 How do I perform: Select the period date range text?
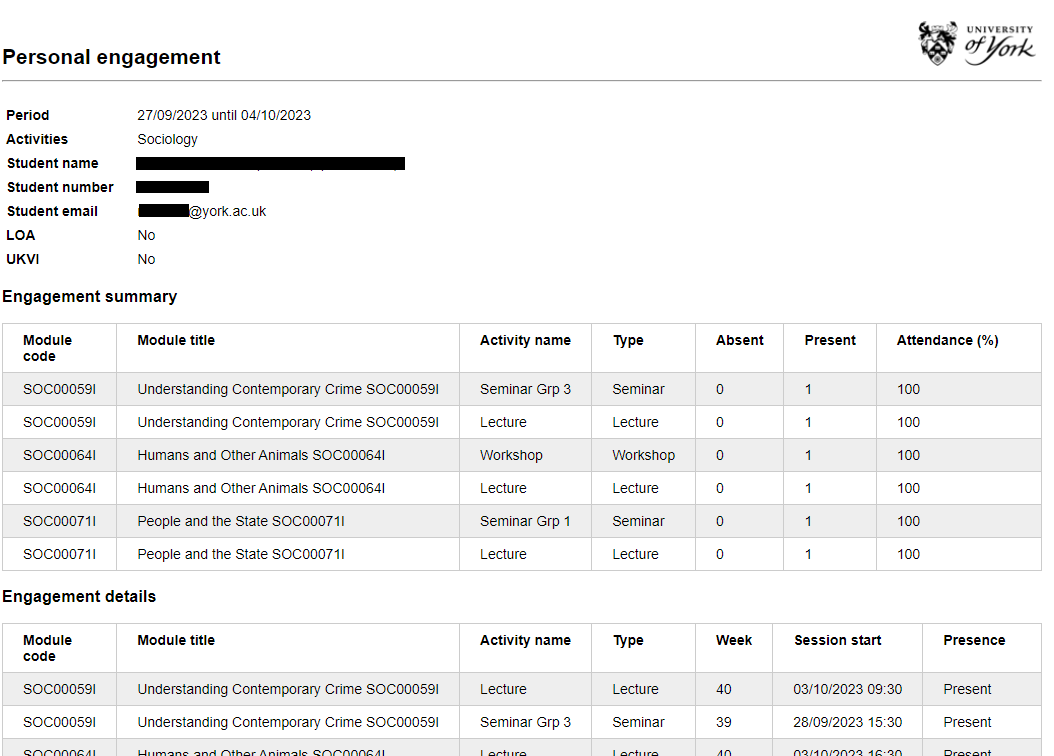[224, 115]
